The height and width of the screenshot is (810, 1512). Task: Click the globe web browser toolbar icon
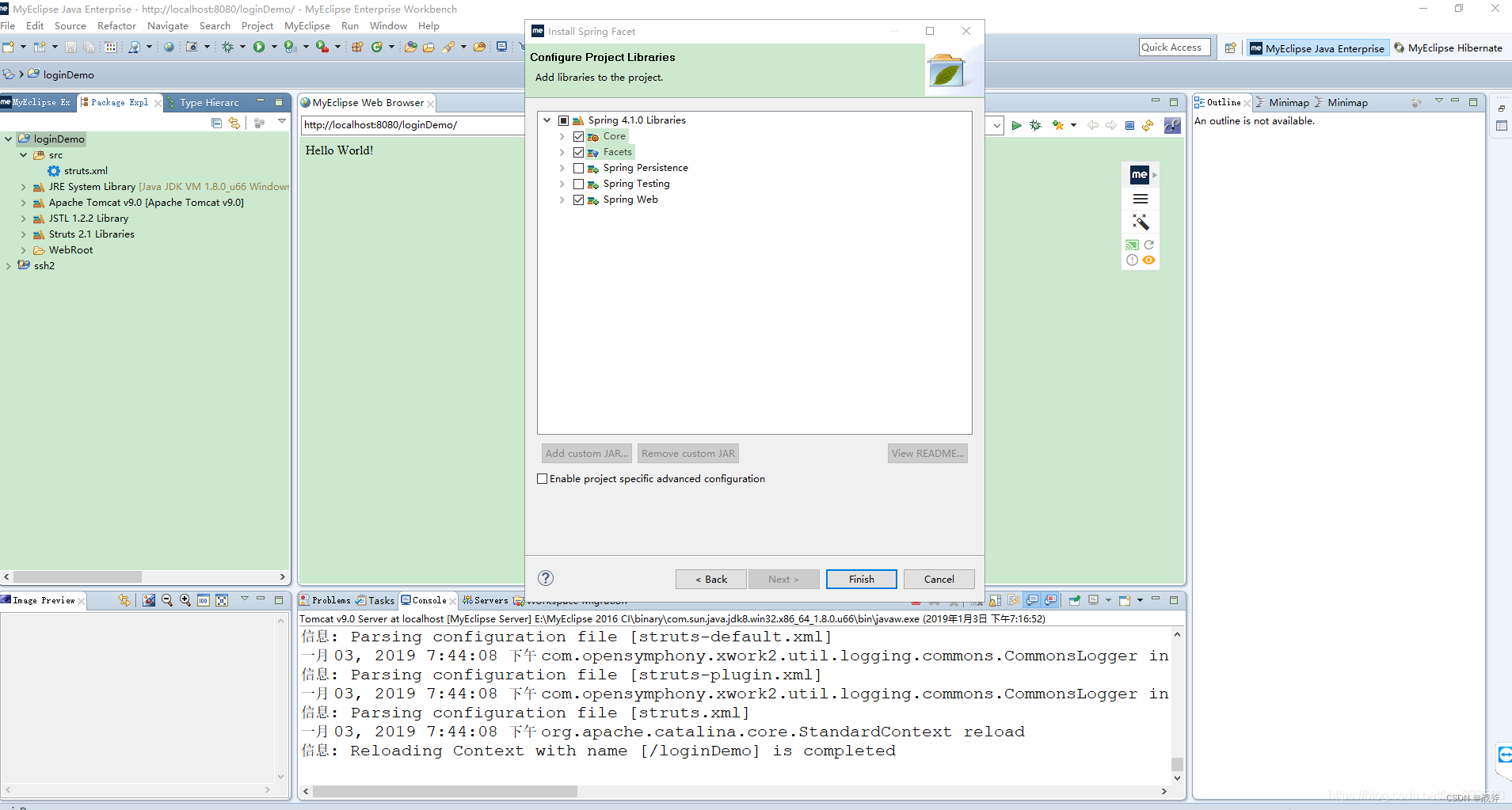[169, 48]
